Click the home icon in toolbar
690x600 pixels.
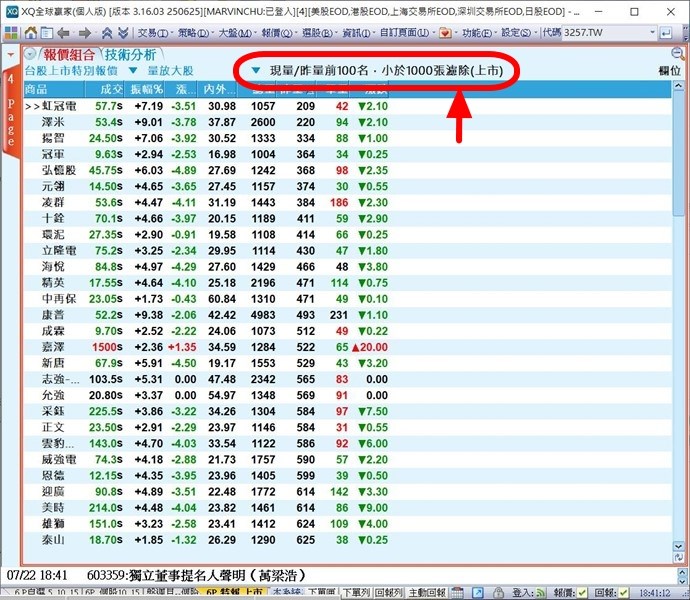30,32
